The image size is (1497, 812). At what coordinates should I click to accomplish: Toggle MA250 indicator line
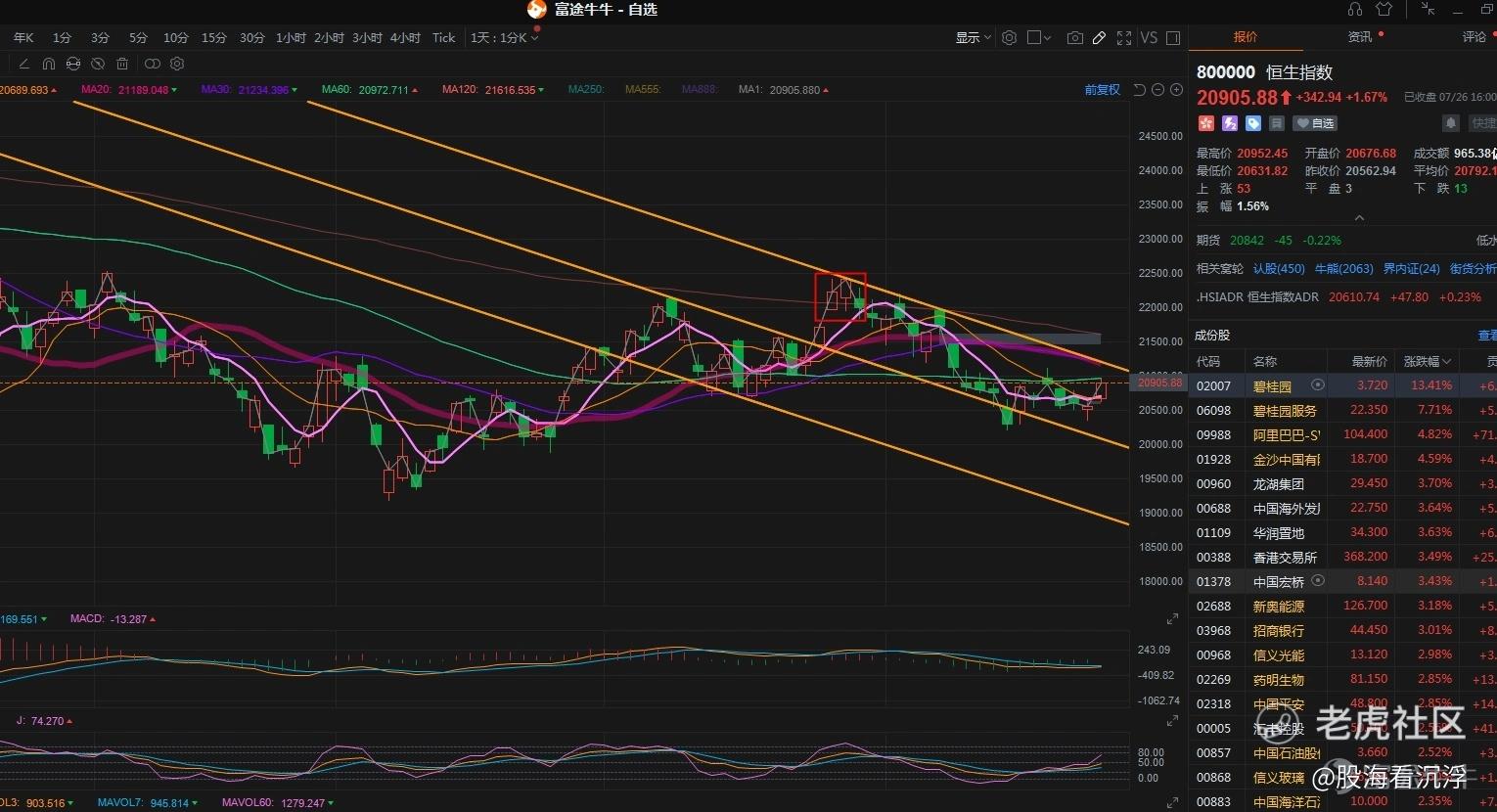[x=586, y=90]
